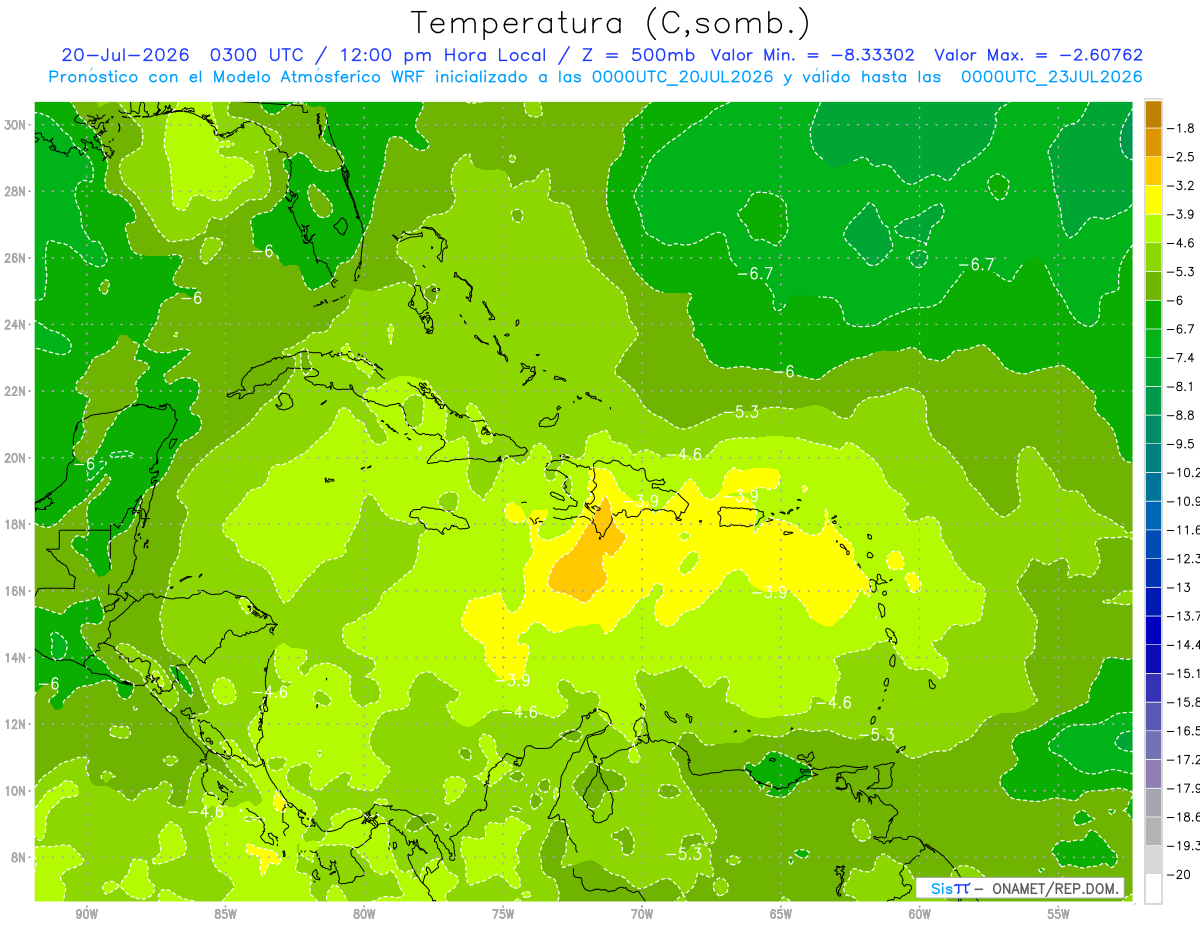Click the "Valor Max. = -2.60762" value
The width and height of the screenshot is (1200, 927).
(1039, 55)
